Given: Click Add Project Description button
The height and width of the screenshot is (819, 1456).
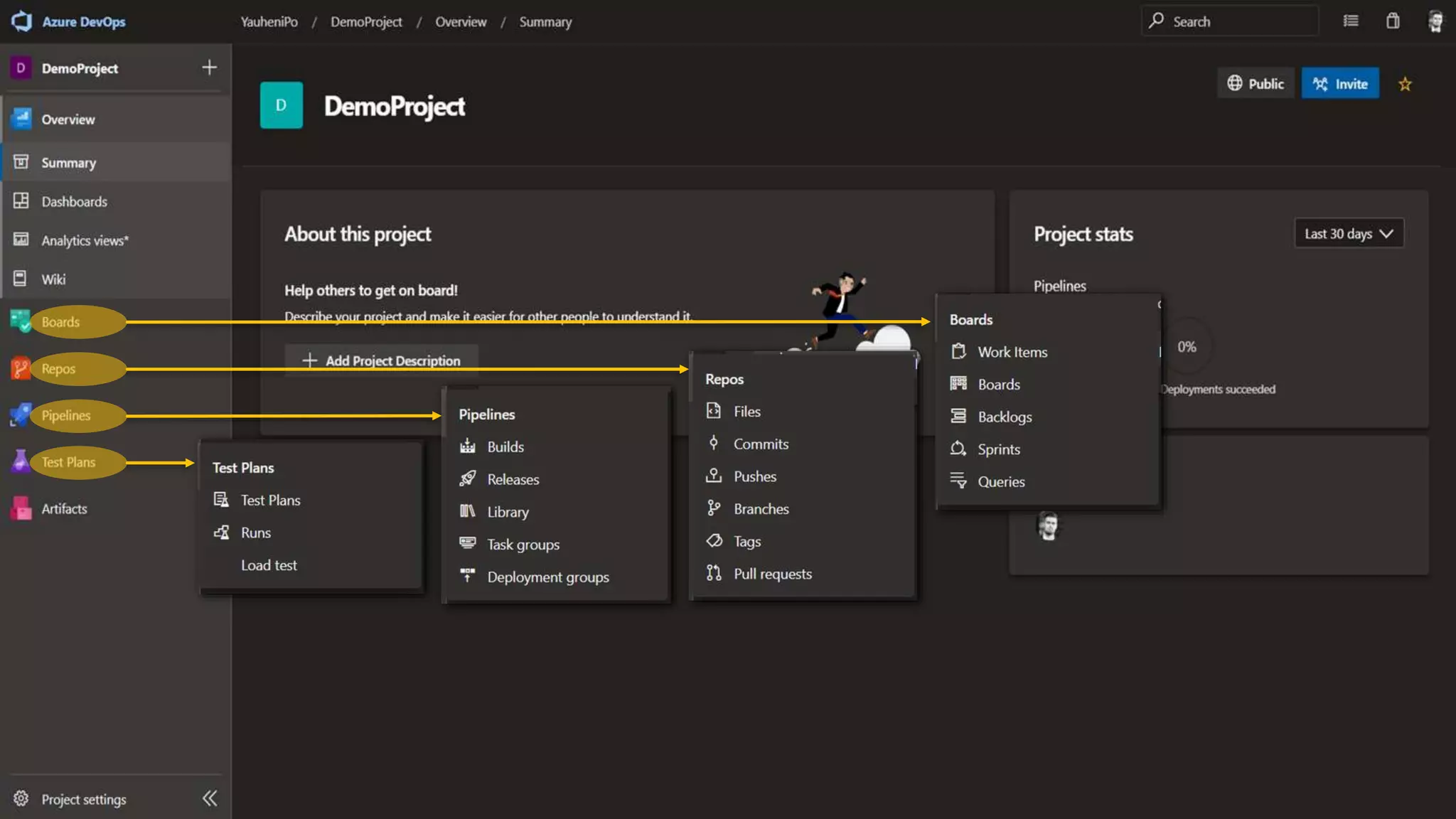Looking at the screenshot, I should point(382,360).
